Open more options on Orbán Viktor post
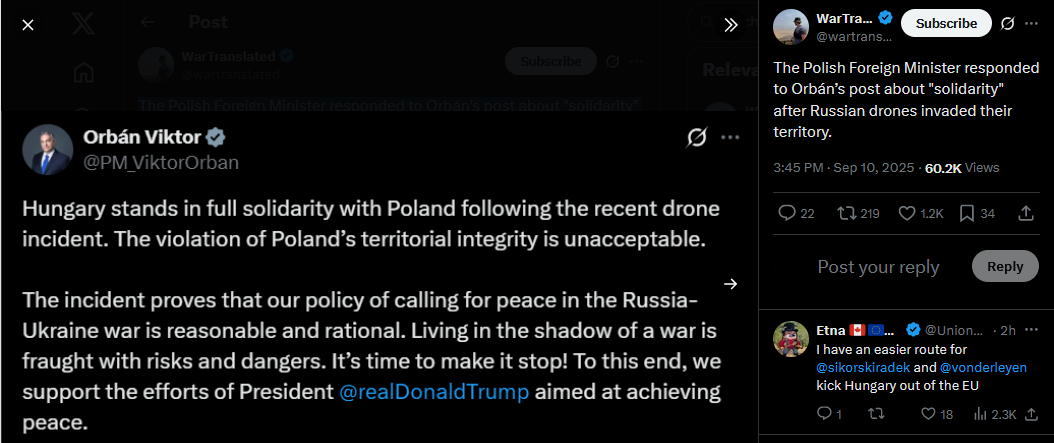This screenshot has width=1054, height=443. pos(730,138)
